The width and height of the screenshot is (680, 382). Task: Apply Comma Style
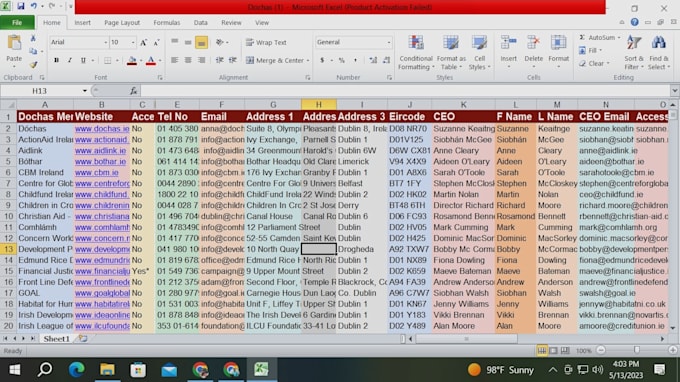pos(356,60)
